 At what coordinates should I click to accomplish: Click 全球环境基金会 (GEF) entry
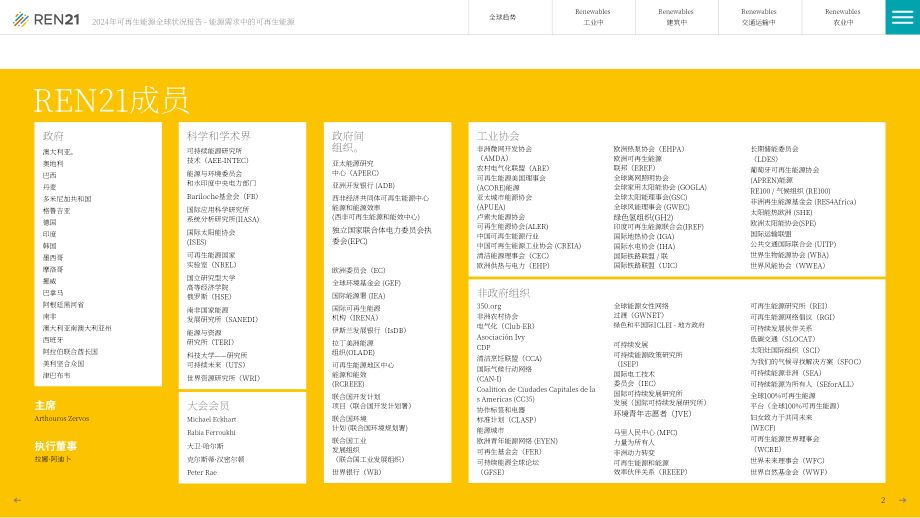click(366, 283)
